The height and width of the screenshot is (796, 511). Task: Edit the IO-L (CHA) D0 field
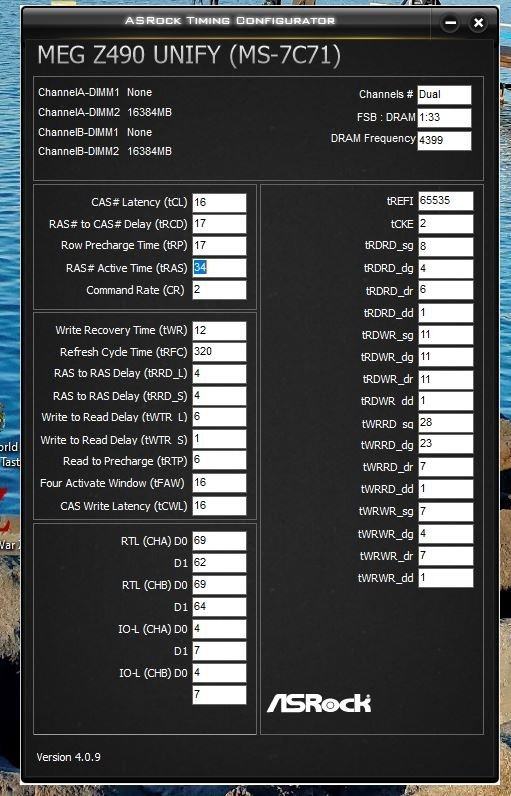coord(219,629)
